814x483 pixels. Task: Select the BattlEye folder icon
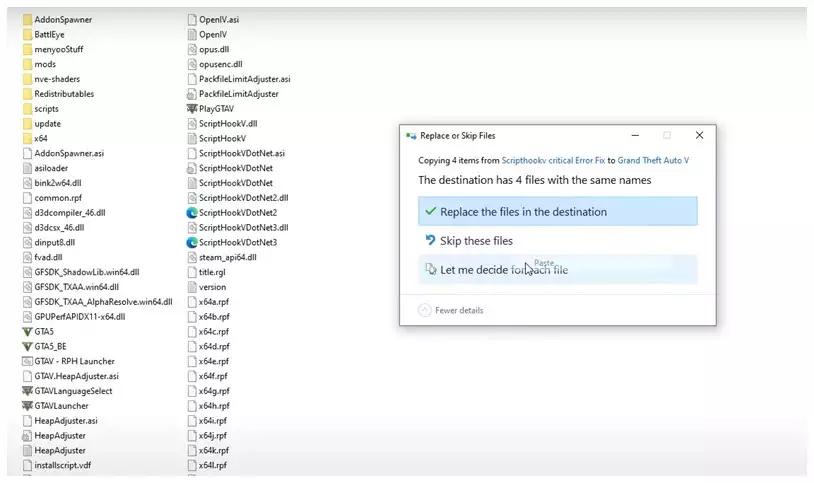pyautogui.click(x=28, y=35)
